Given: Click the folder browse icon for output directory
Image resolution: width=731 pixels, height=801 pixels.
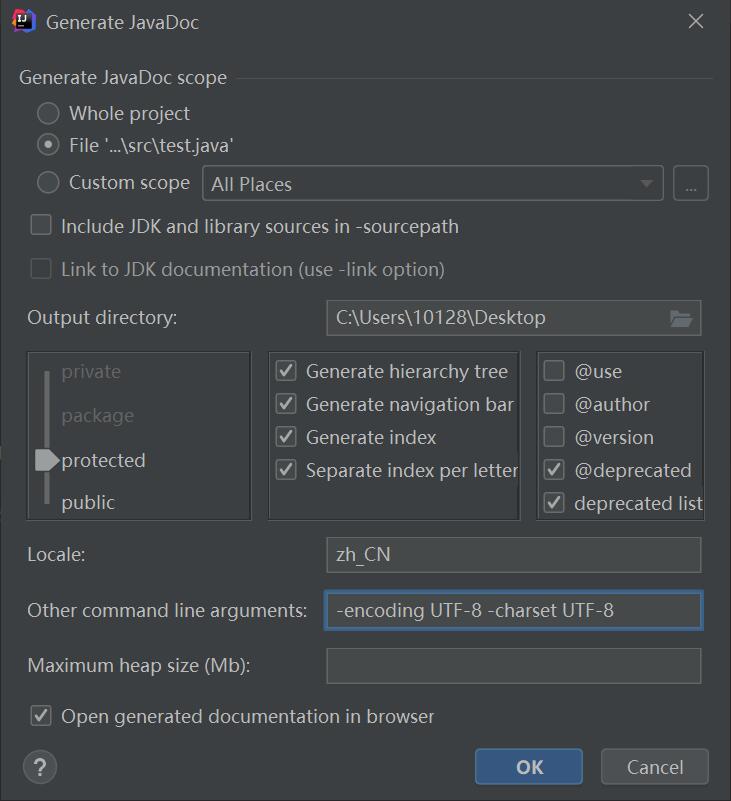Looking at the screenshot, I should [x=681, y=319].
